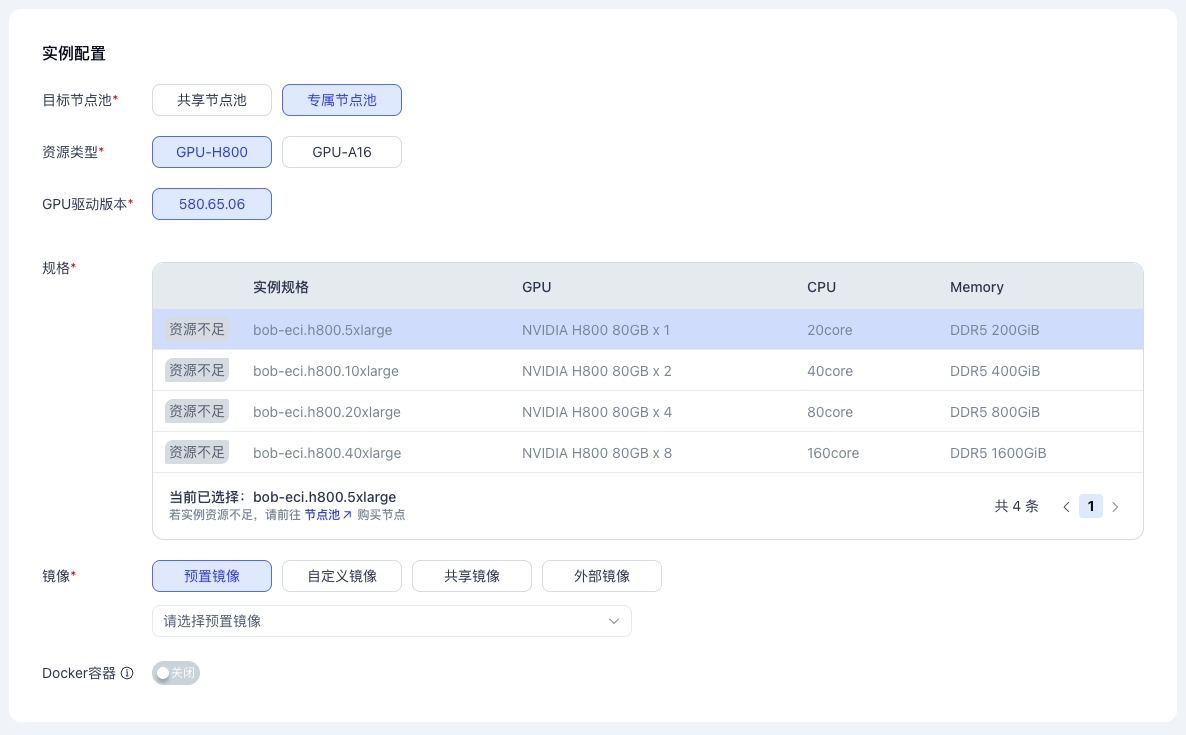
Task: Go to page 1 in pagination
Action: (1091, 507)
